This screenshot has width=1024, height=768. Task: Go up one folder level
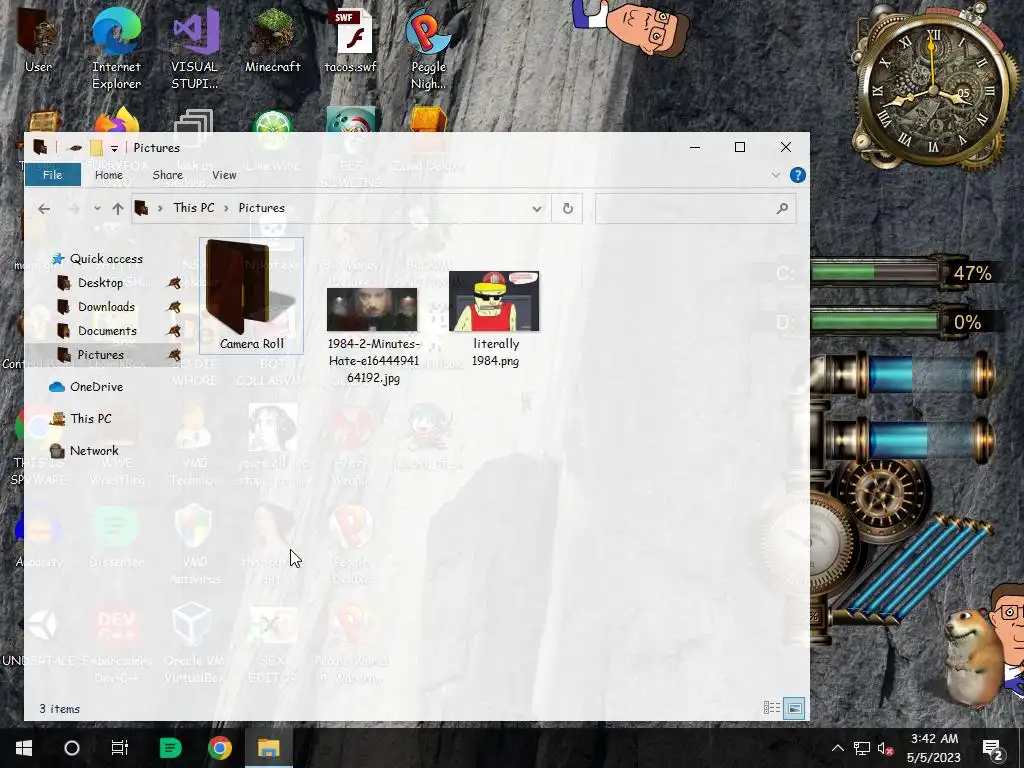click(118, 209)
